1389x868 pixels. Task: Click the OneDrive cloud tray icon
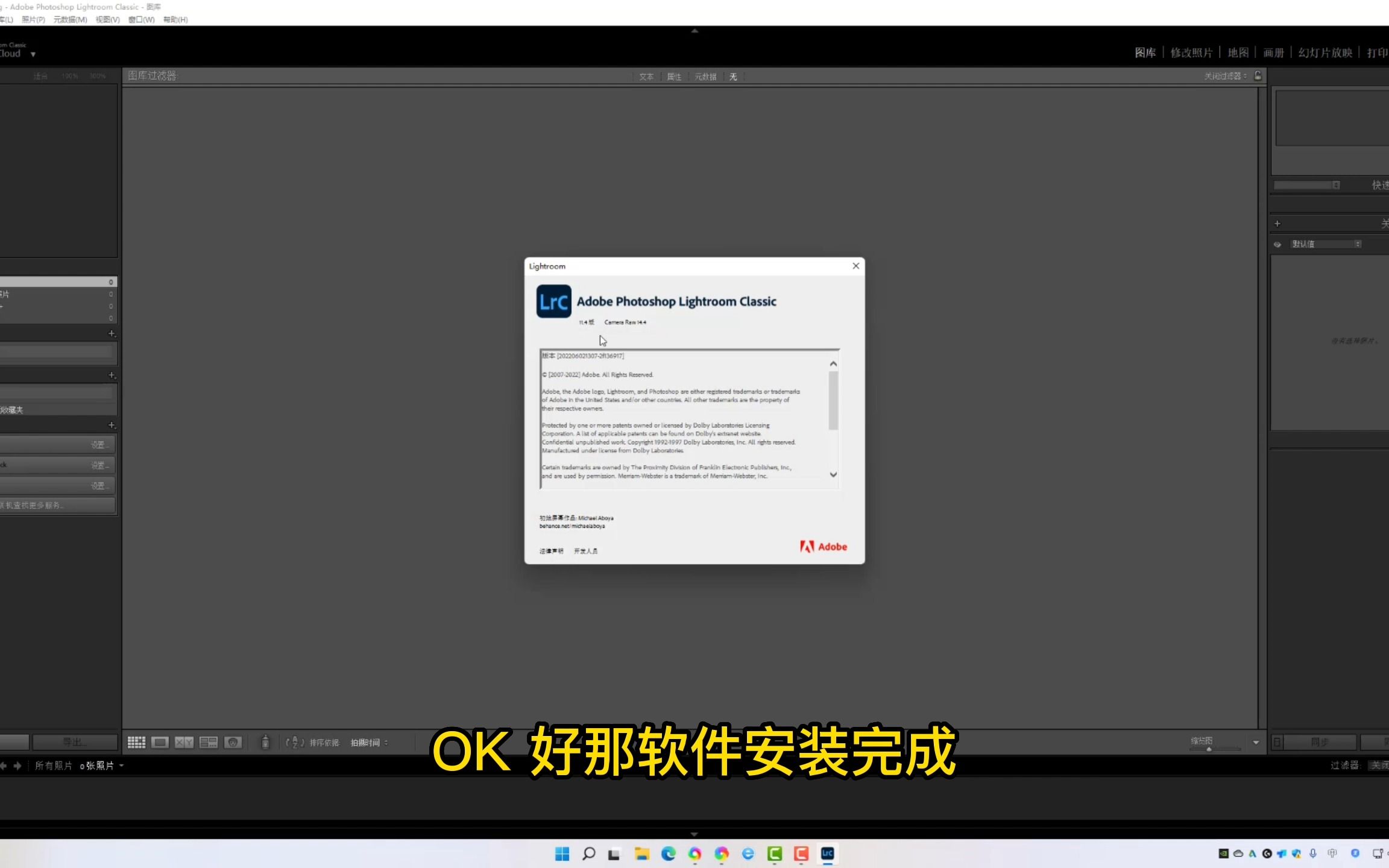point(1238,854)
